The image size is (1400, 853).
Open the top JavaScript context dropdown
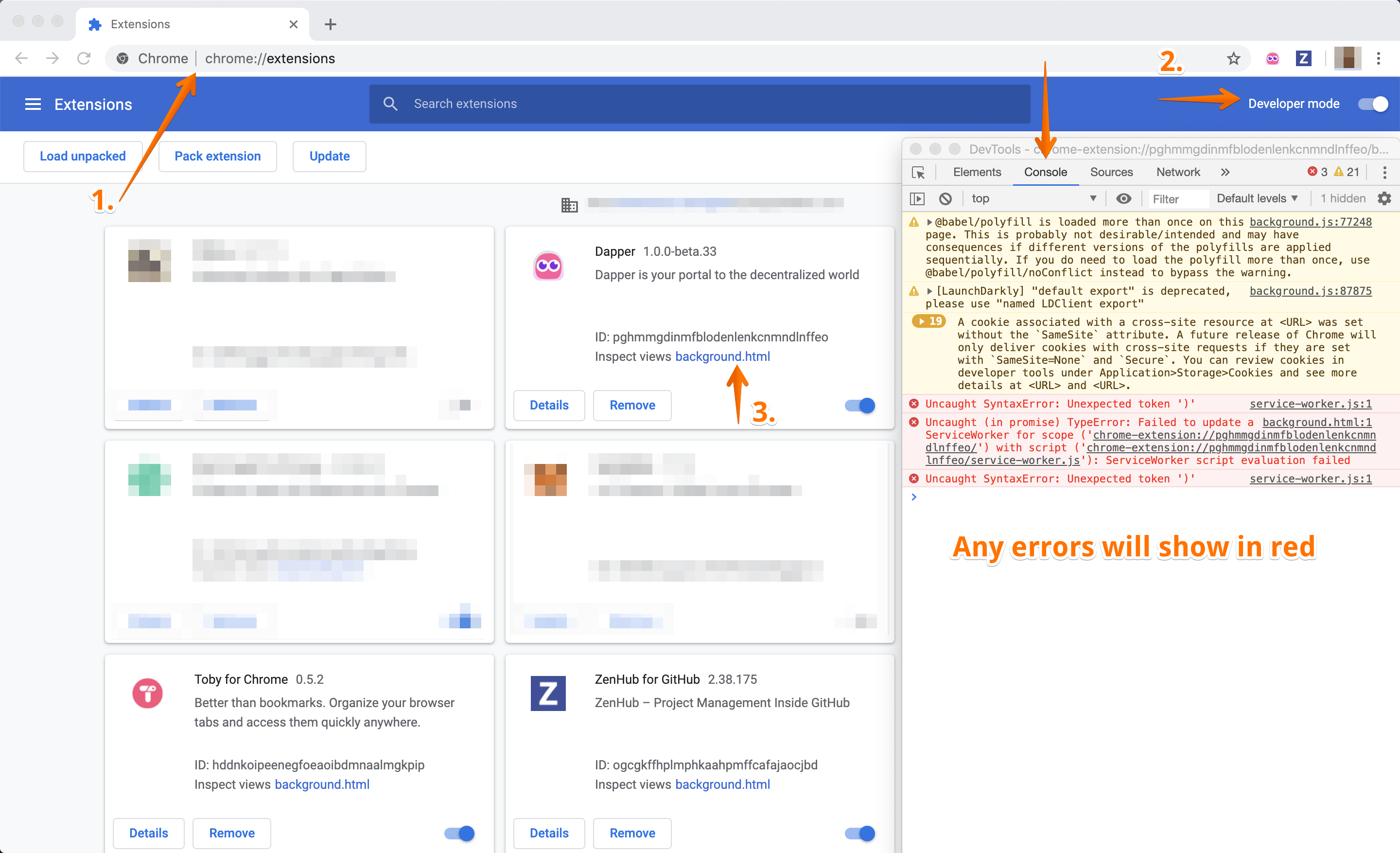[1033, 198]
